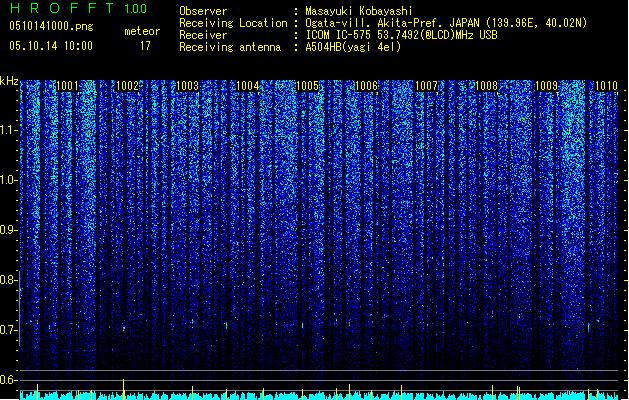
Task: Click time marker 1005 on the spectrogram
Action: coord(307,86)
